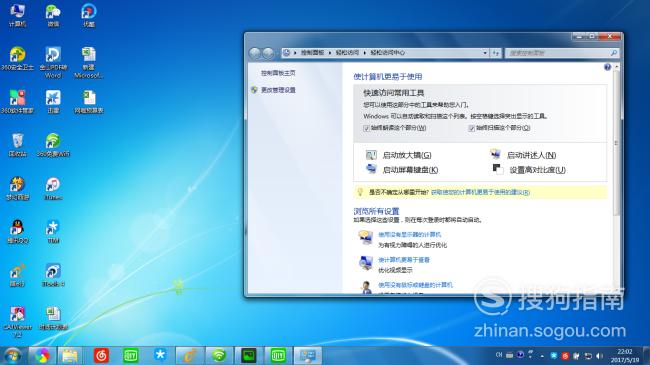650x365 pixels.
Task: Open the address bar history dropdown arrow
Action: 485,53
